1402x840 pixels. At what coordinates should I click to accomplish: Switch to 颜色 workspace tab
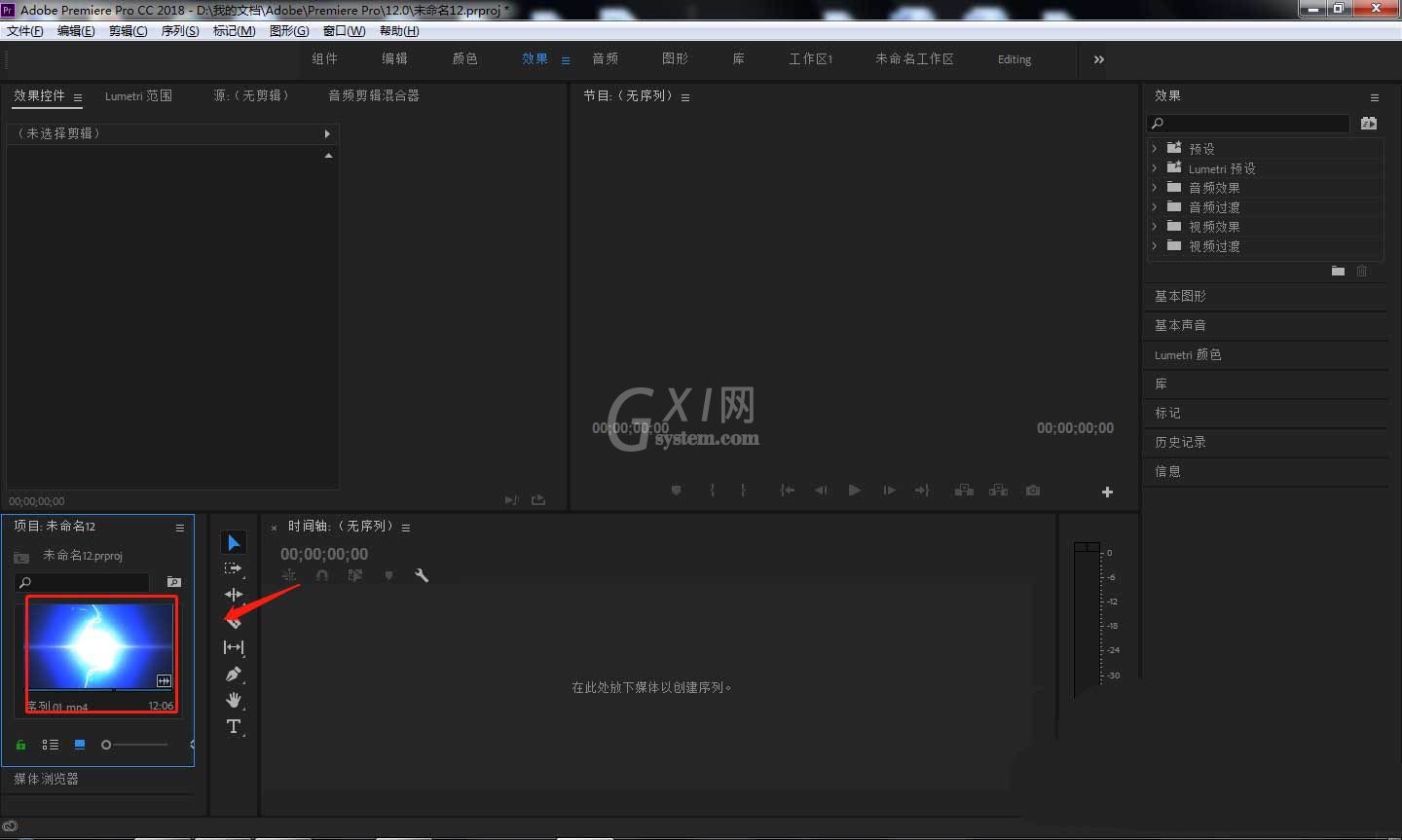pyautogui.click(x=465, y=58)
